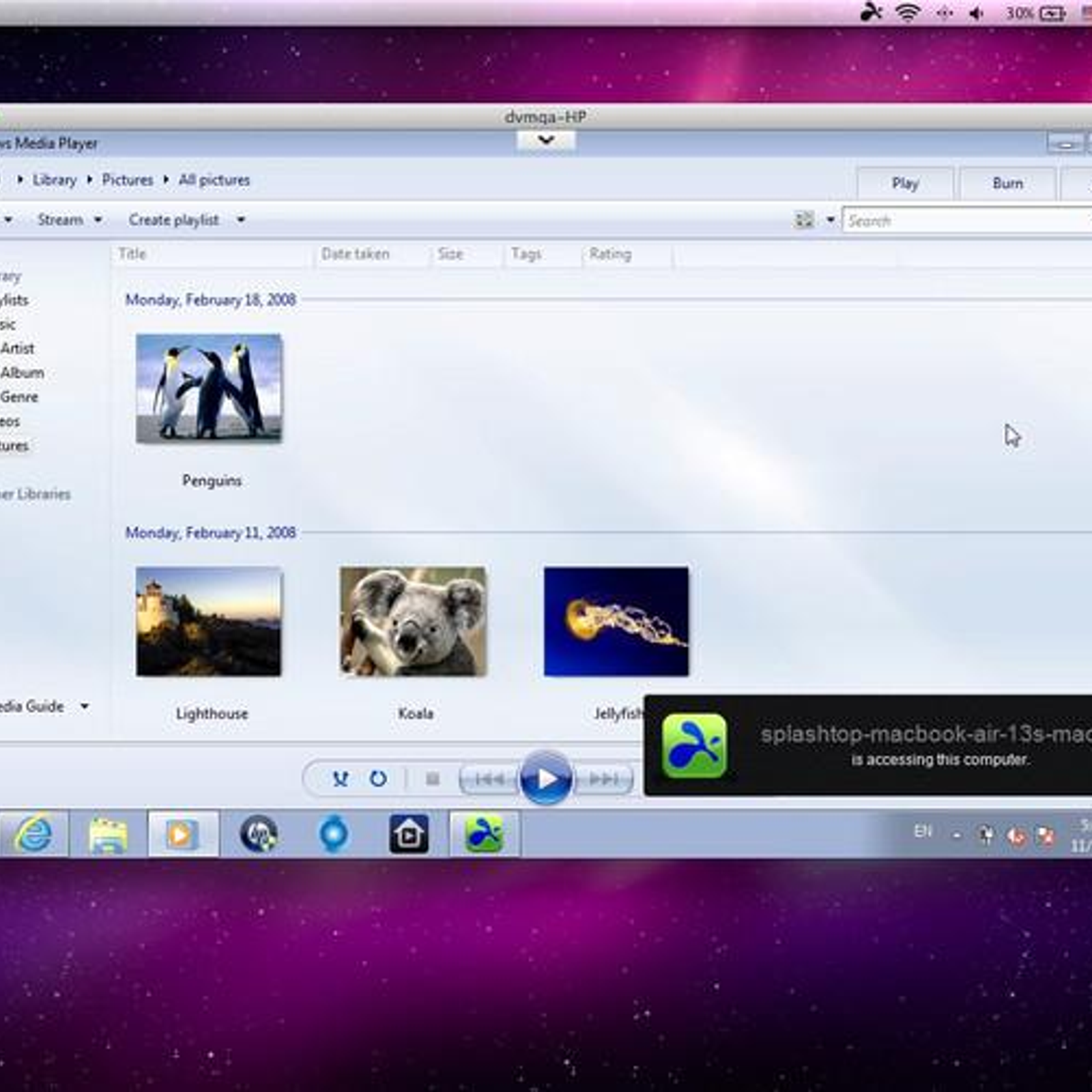The height and width of the screenshot is (1092, 1092).
Task: Sort by the Title column header
Action: [x=212, y=254]
